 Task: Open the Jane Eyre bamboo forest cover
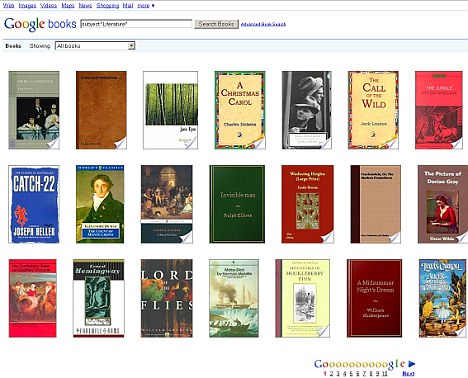click(x=170, y=110)
